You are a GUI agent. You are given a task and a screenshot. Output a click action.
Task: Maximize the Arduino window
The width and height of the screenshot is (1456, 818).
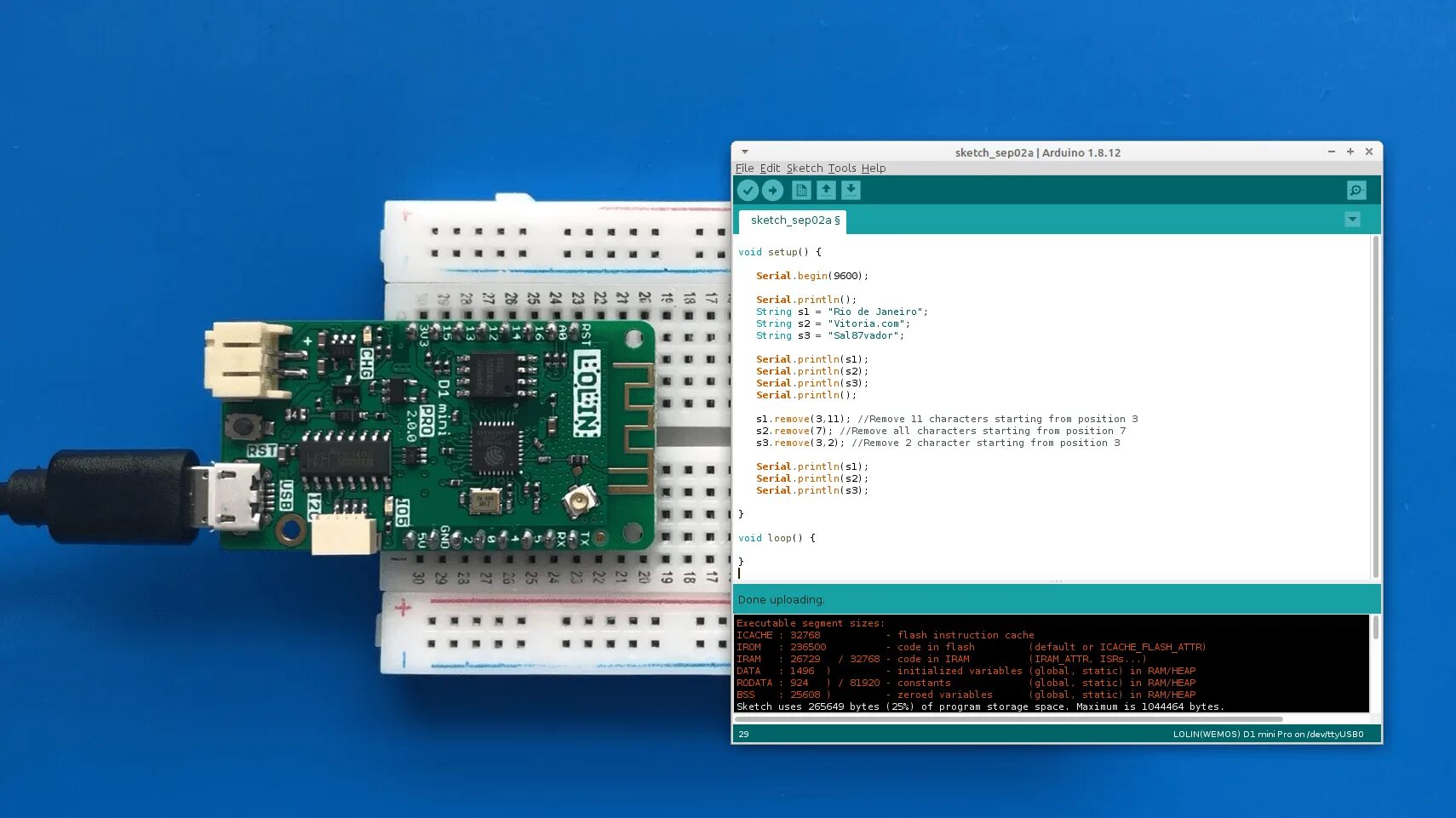tap(1350, 152)
